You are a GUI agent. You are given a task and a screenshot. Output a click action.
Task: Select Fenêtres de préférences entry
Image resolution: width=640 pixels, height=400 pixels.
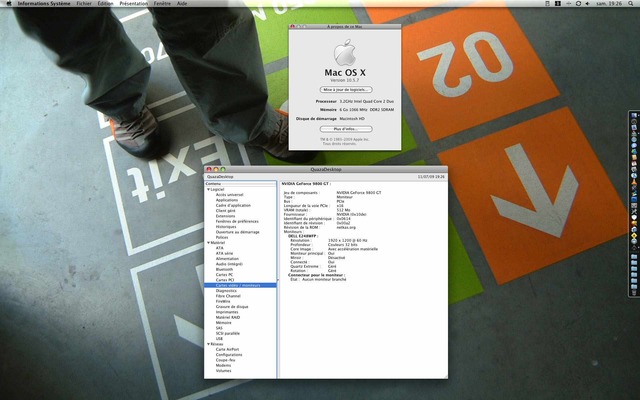237,221
